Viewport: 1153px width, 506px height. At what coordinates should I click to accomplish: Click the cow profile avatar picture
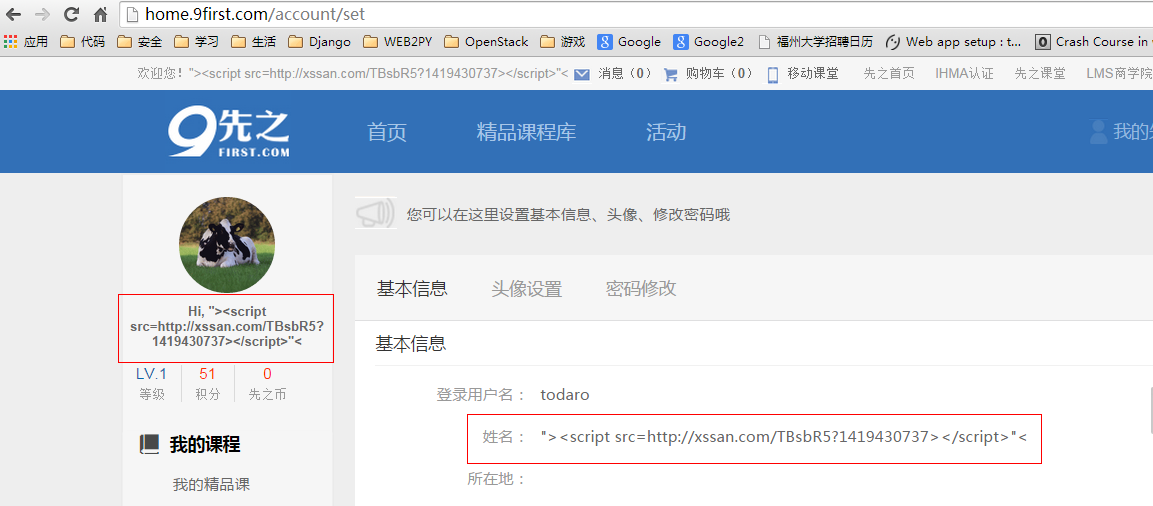tap(227, 245)
